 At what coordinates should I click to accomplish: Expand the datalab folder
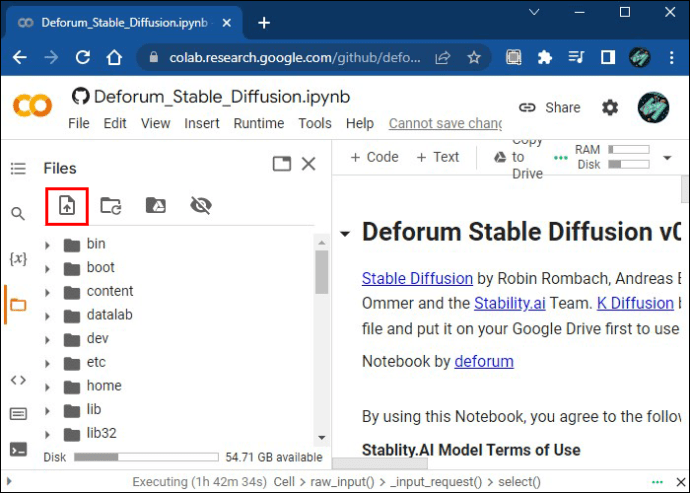point(47,316)
